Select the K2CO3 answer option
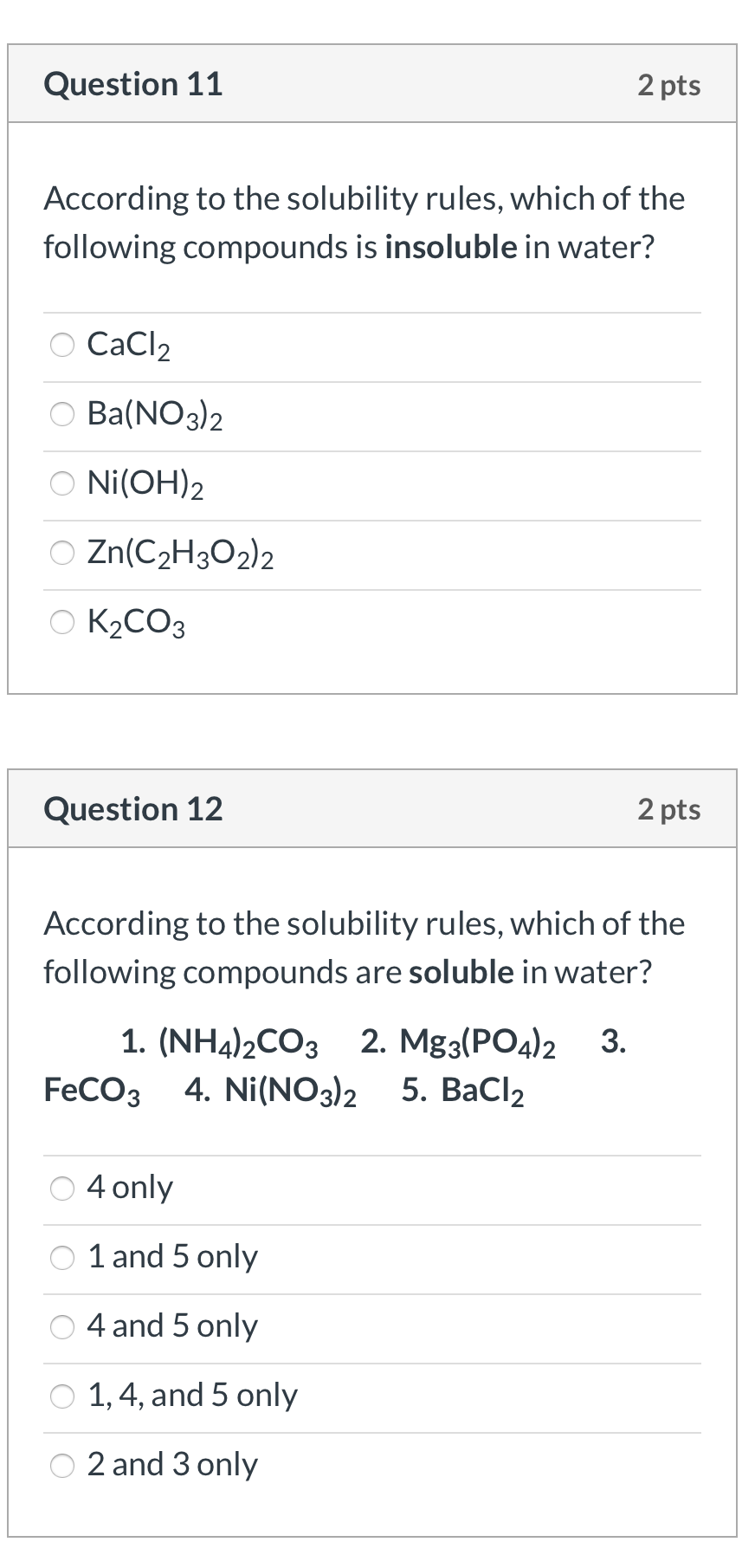 click(x=61, y=622)
